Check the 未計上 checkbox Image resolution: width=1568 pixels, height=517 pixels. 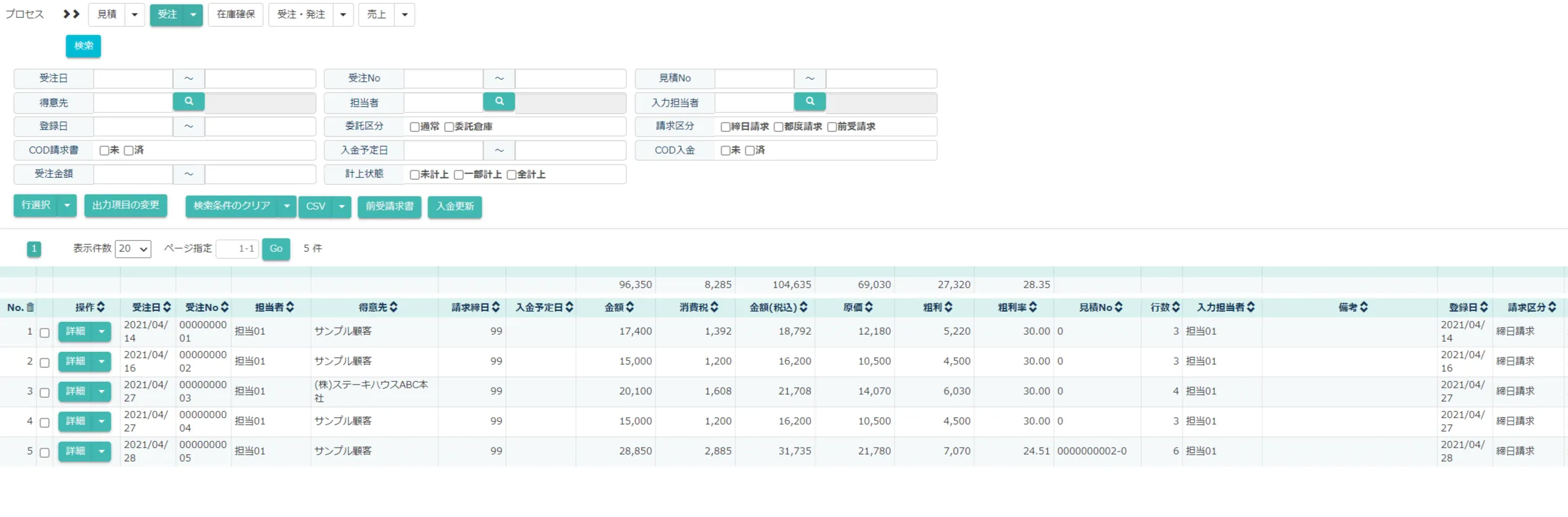tap(415, 175)
